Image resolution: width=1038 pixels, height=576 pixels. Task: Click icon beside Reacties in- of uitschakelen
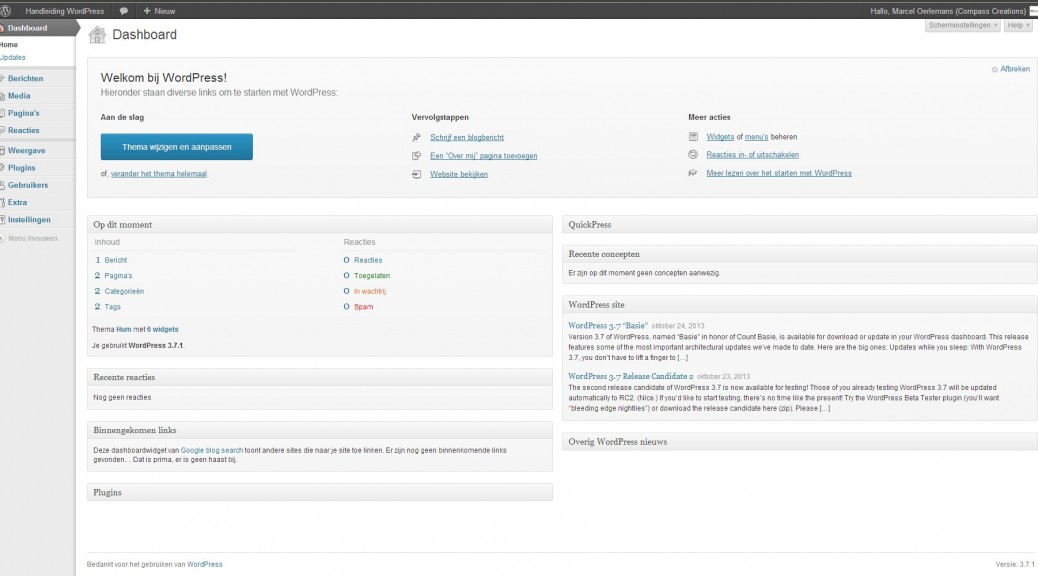pyautogui.click(x=693, y=154)
